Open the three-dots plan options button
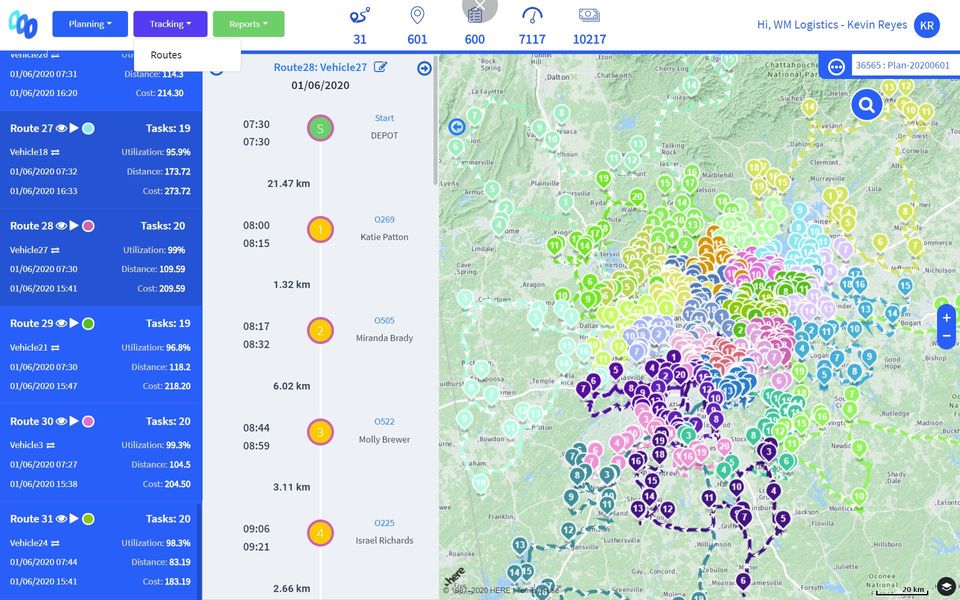The height and width of the screenshot is (600, 960). (x=836, y=66)
